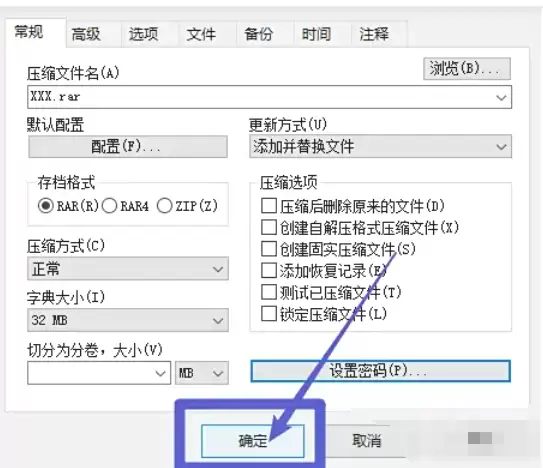Open the 备份 tab

click(x=258, y=34)
